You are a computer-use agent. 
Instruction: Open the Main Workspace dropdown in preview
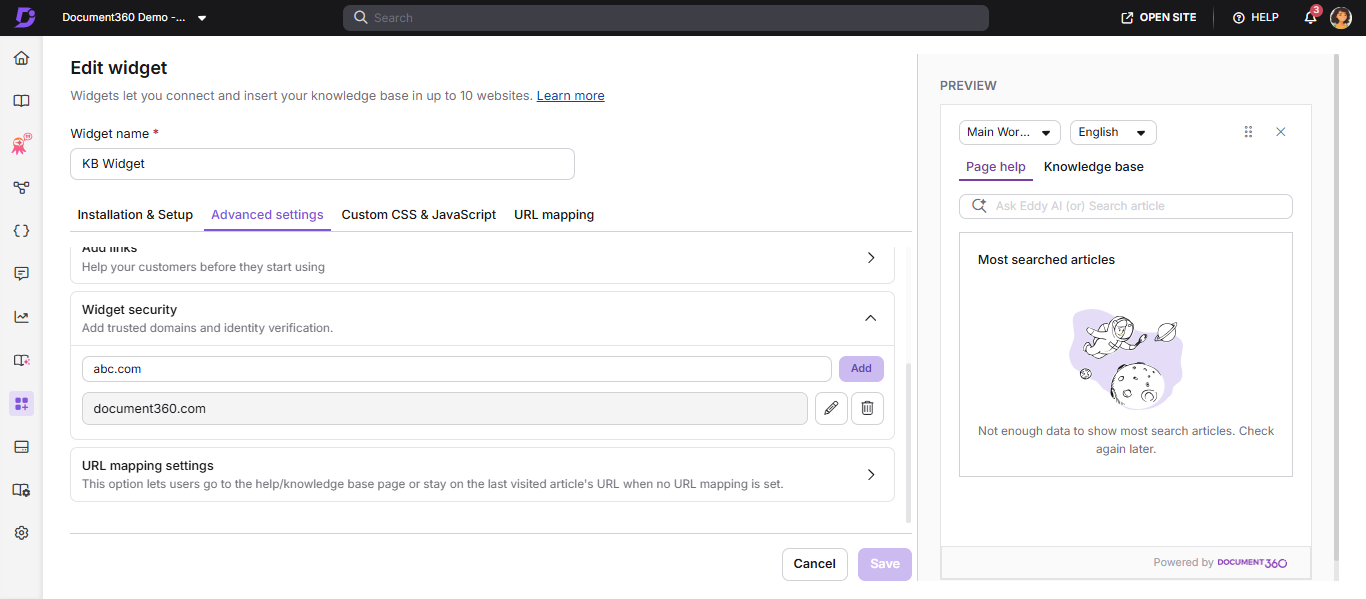pos(1010,132)
